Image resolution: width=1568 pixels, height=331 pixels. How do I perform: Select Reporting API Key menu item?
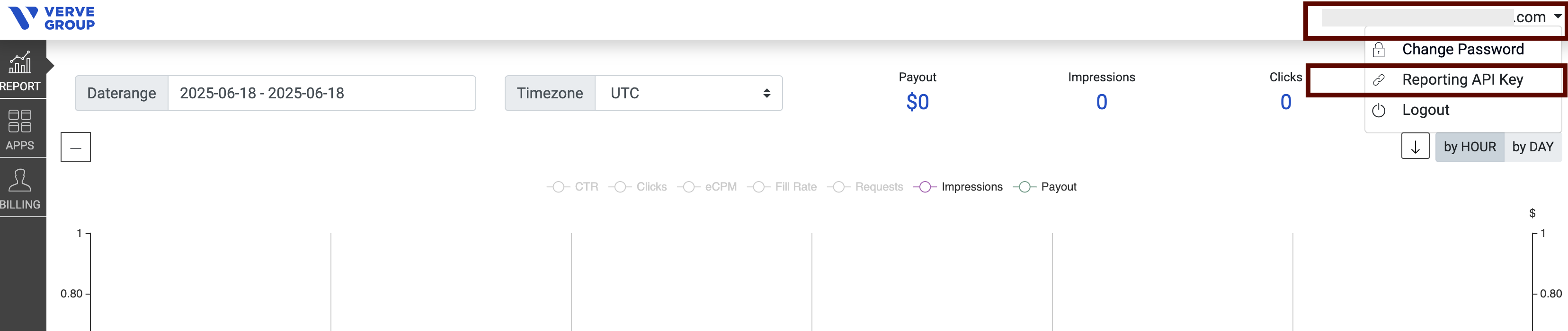click(x=1462, y=80)
